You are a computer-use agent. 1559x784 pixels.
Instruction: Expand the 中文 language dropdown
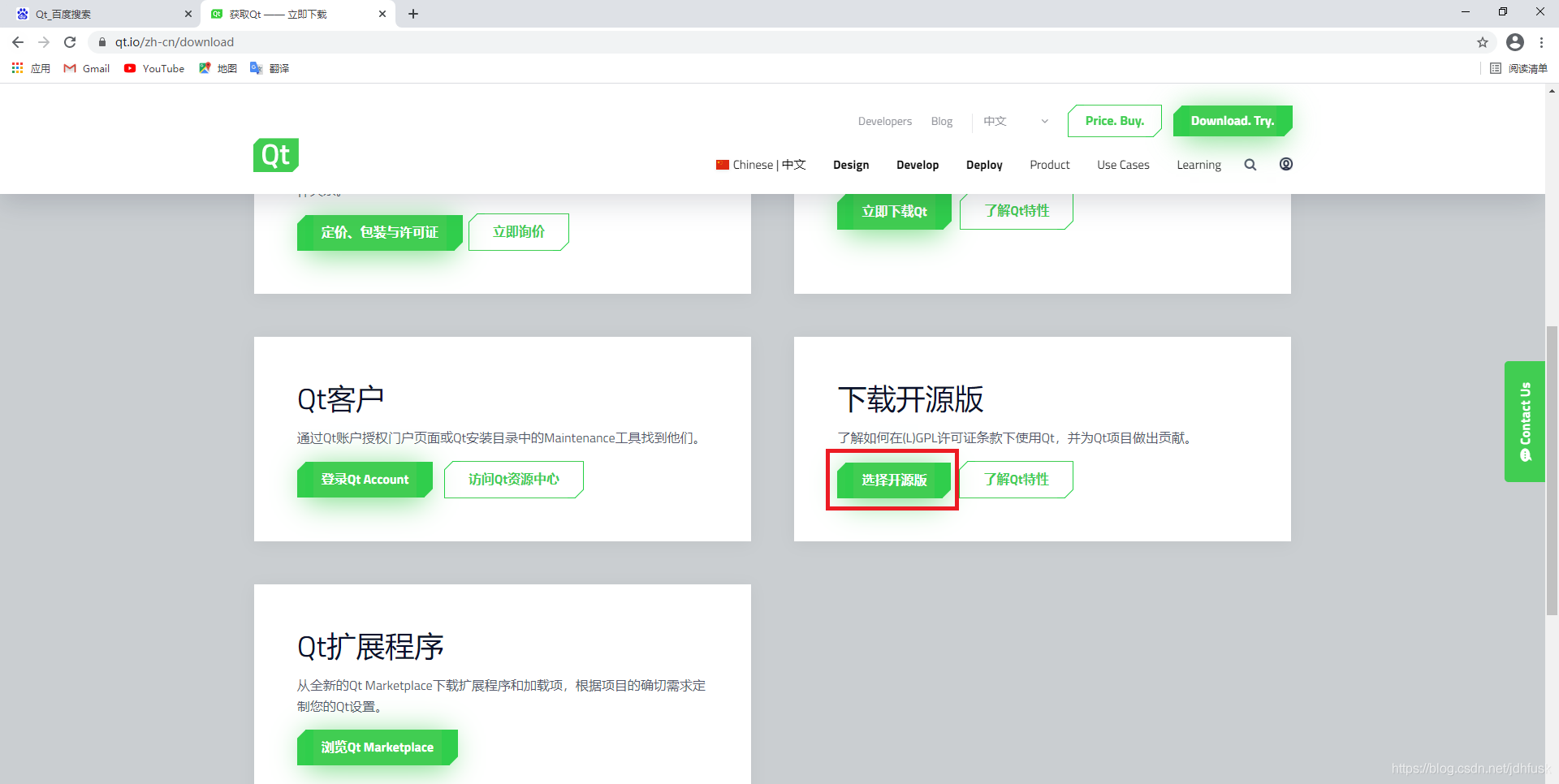[x=1016, y=121]
